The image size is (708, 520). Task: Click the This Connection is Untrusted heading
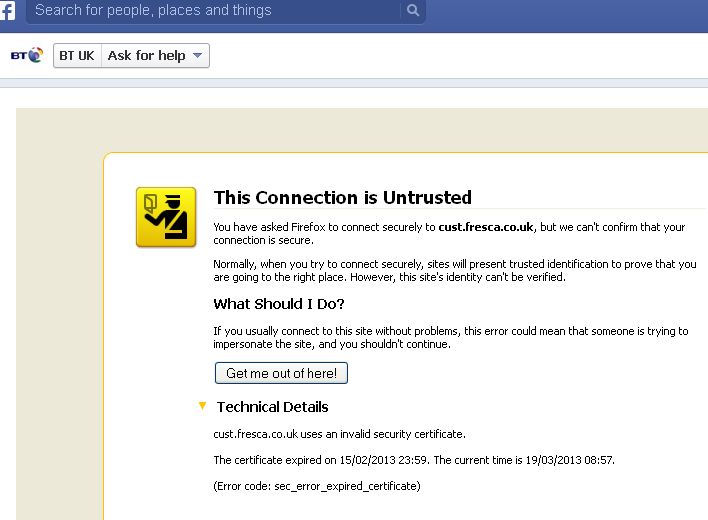pyautogui.click(x=343, y=198)
